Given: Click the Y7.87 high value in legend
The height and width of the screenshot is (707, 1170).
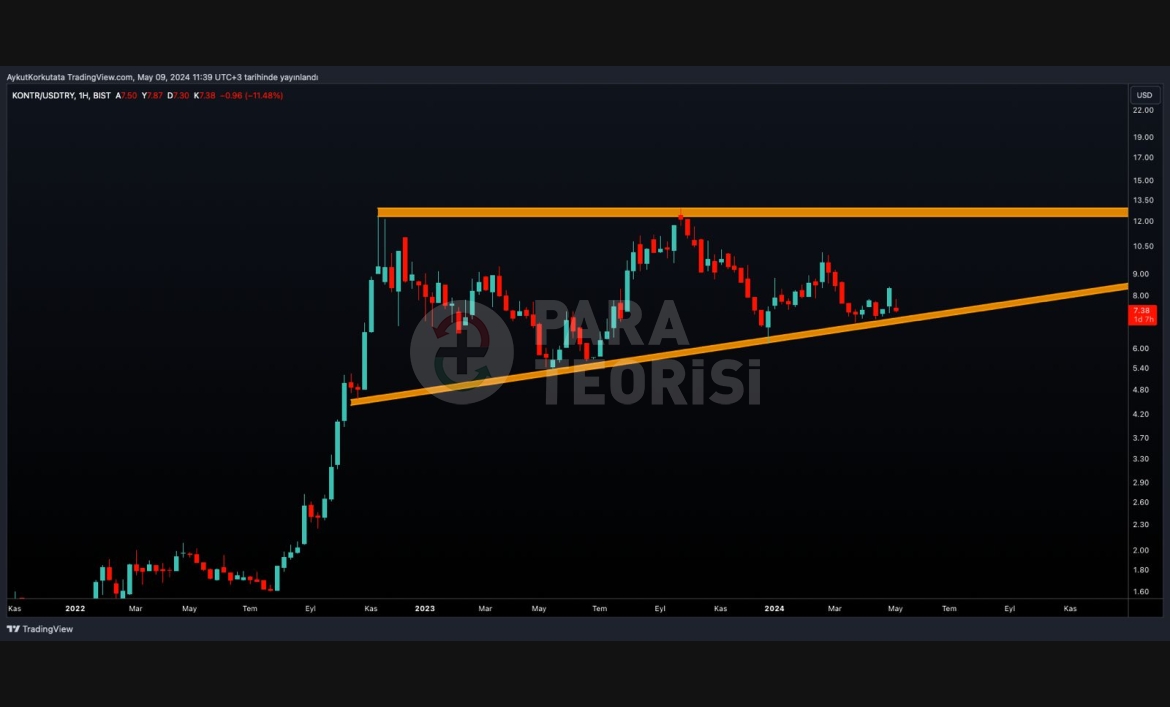Looking at the screenshot, I should [x=152, y=95].
